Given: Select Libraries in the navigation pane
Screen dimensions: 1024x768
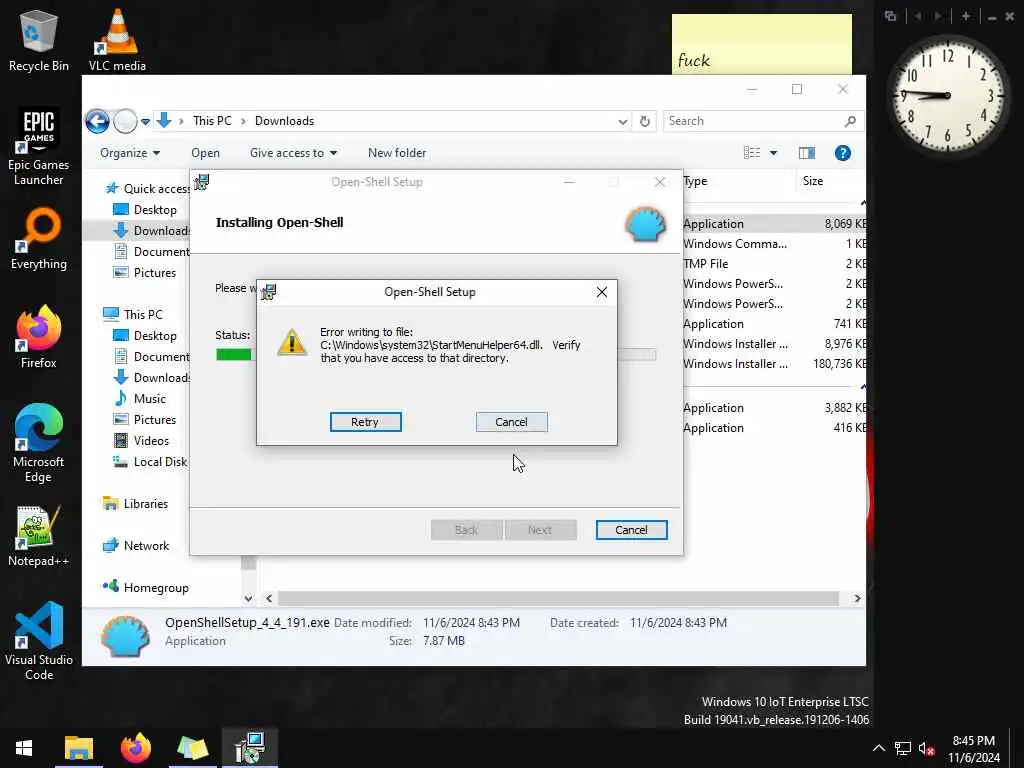Looking at the screenshot, I should 136,504.
